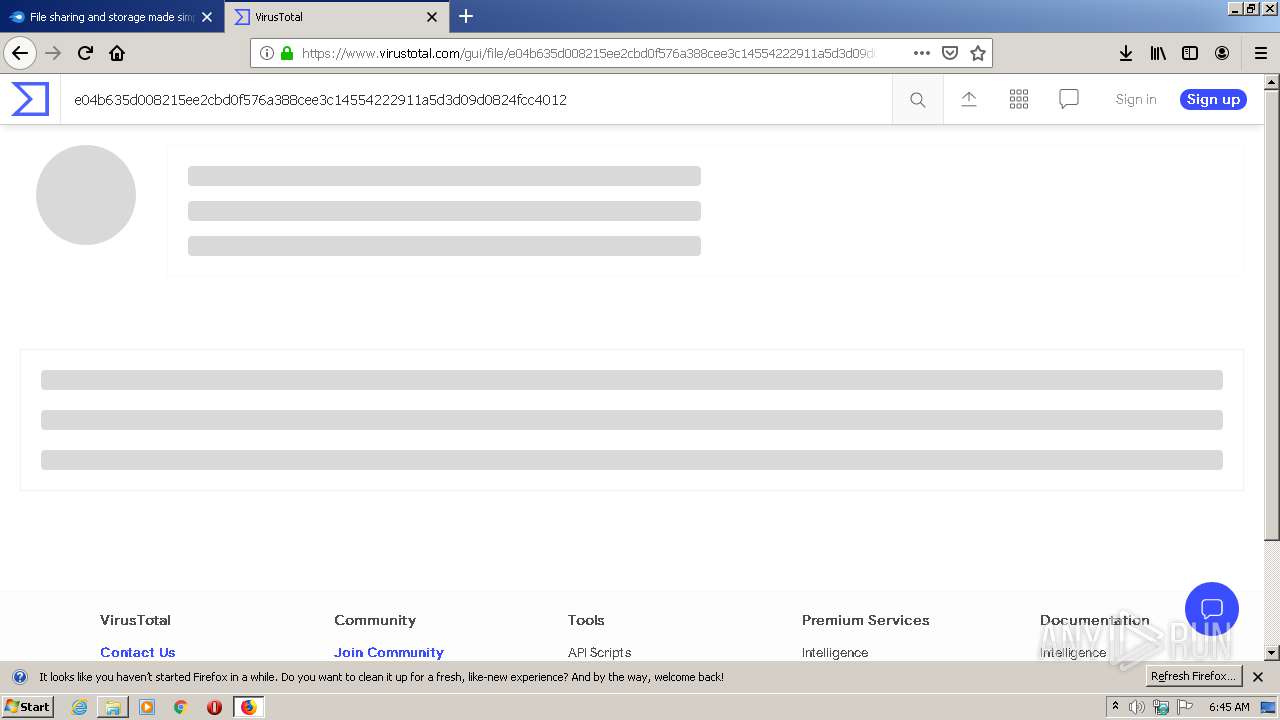Open Internet Explorer from taskbar
The width and height of the screenshot is (1280, 720).
(x=79, y=707)
